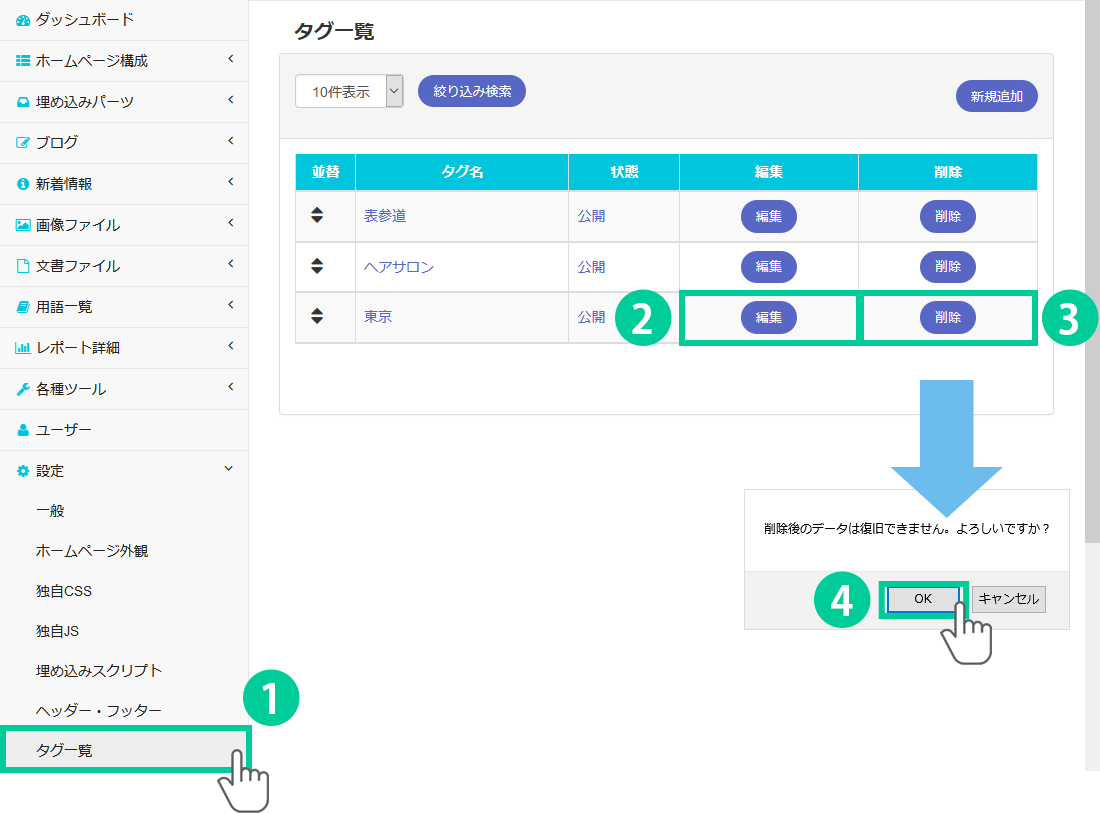
Task: Click the 各種ツール wrench icon
Action: (x=23, y=389)
